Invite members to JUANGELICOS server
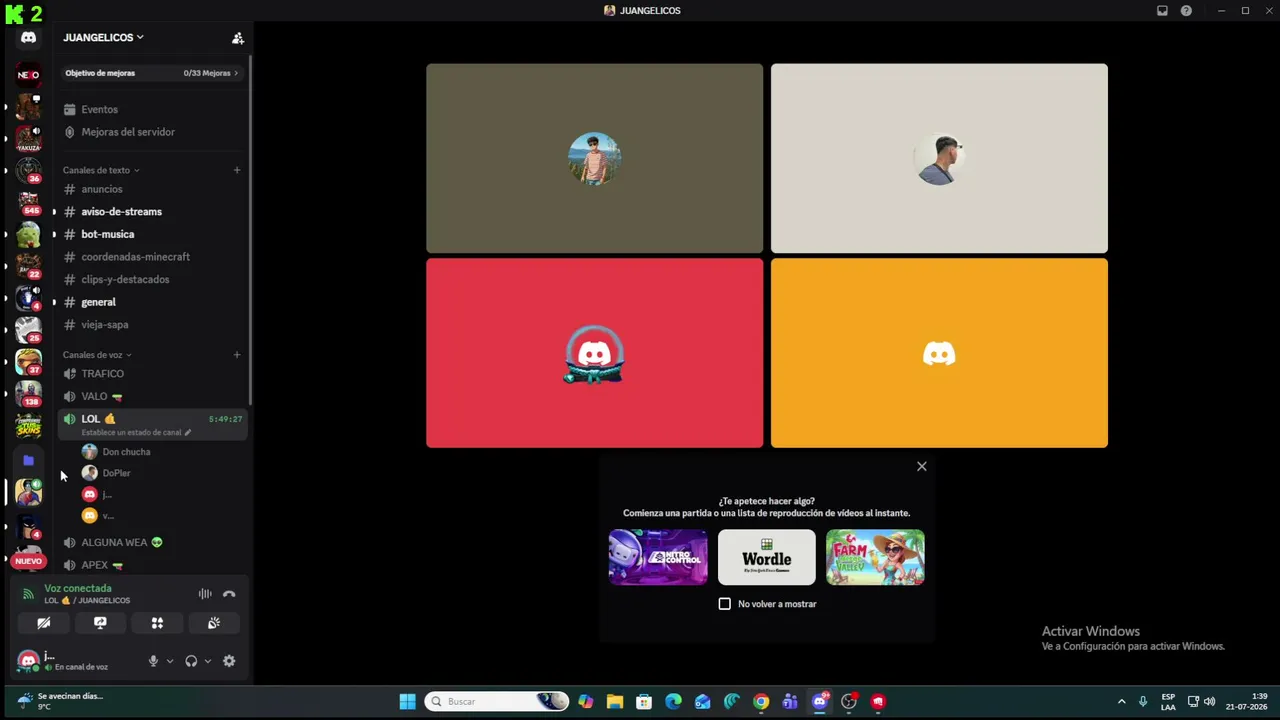 pos(238,38)
